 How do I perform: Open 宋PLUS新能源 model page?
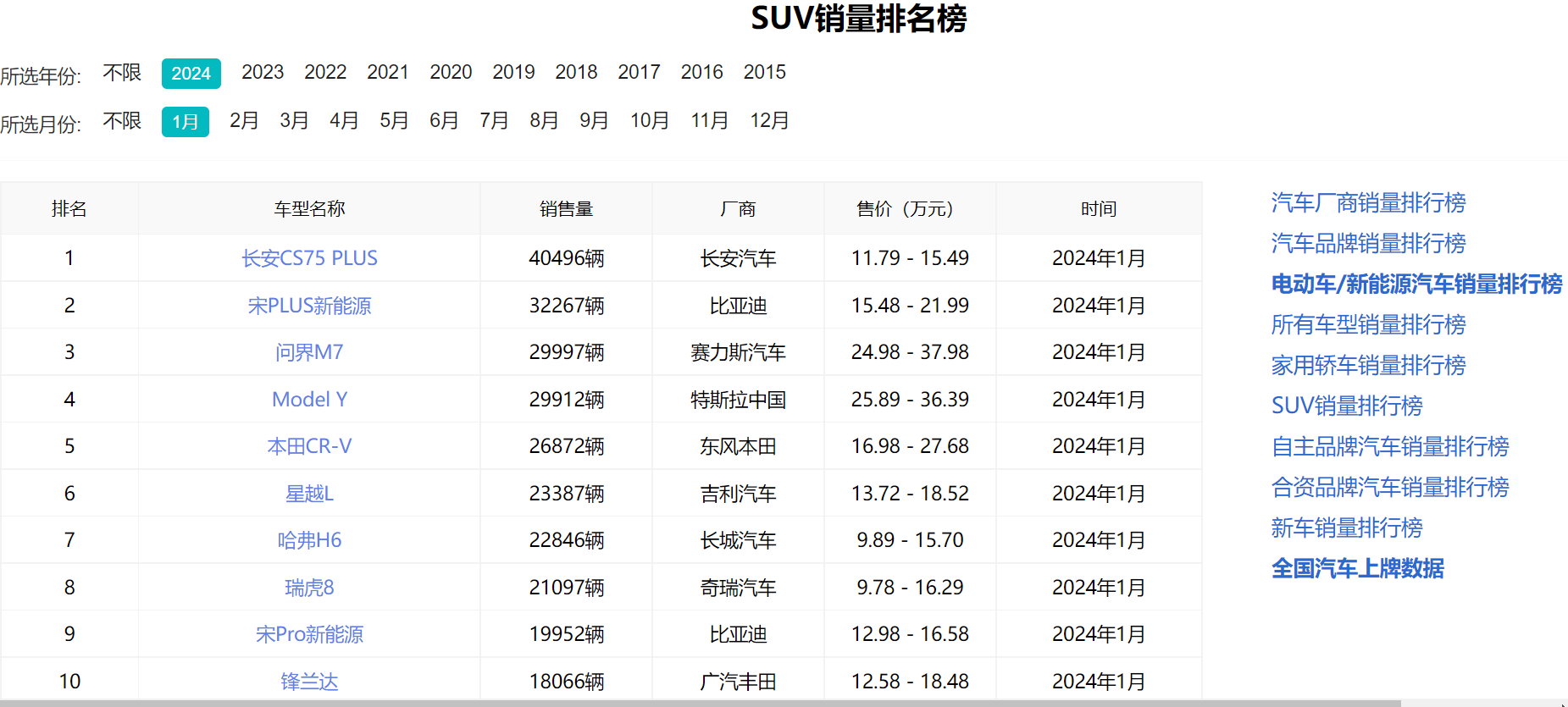point(309,306)
